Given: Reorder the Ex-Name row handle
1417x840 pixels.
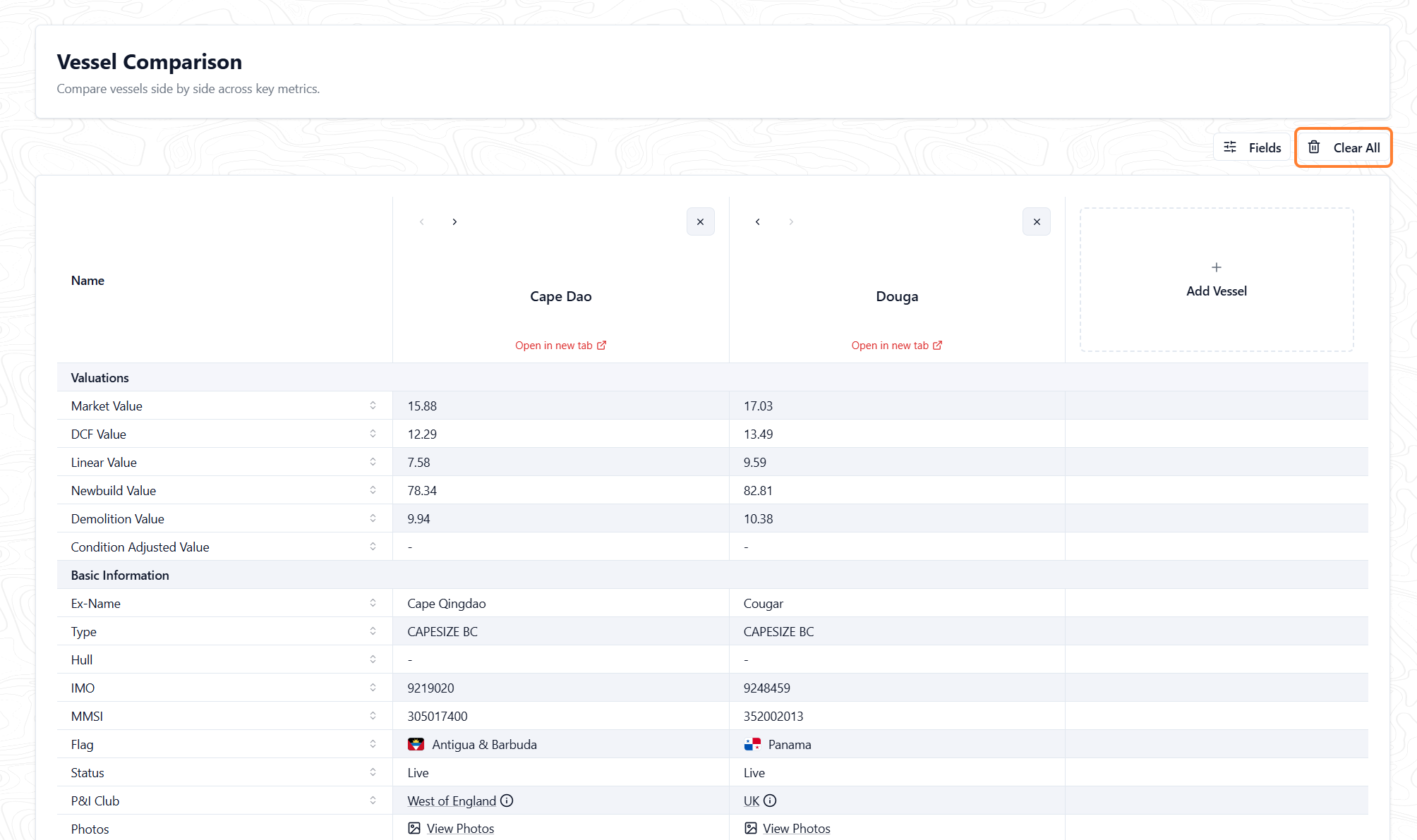Looking at the screenshot, I should coord(373,603).
